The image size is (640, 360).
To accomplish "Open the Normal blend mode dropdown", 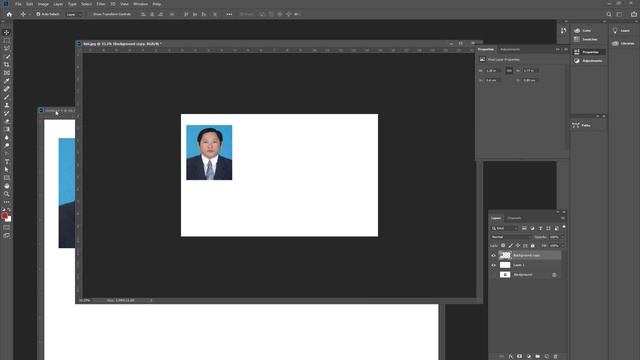I will (x=511, y=237).
